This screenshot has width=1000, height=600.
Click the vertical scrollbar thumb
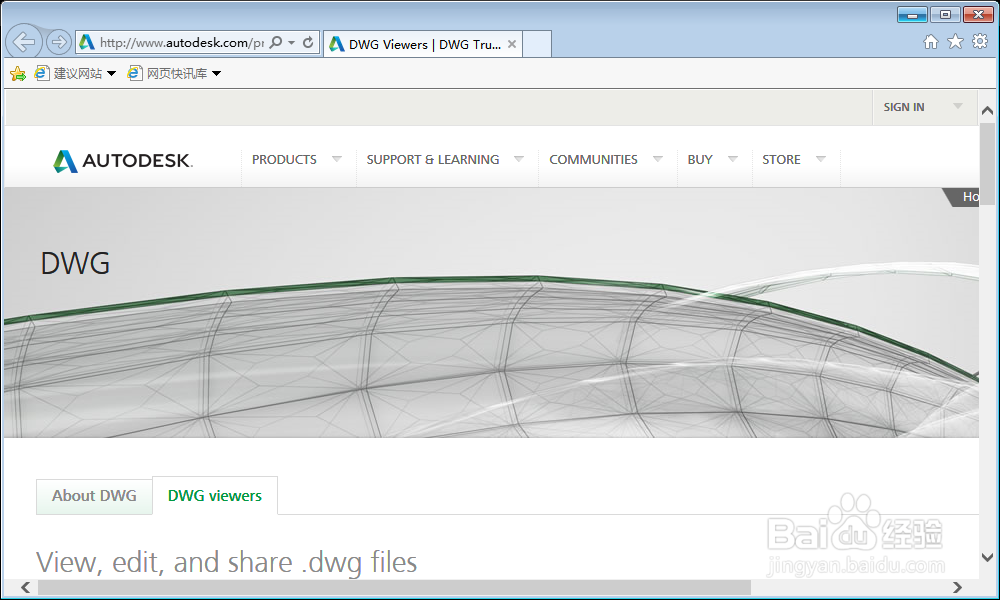(987, 164)
